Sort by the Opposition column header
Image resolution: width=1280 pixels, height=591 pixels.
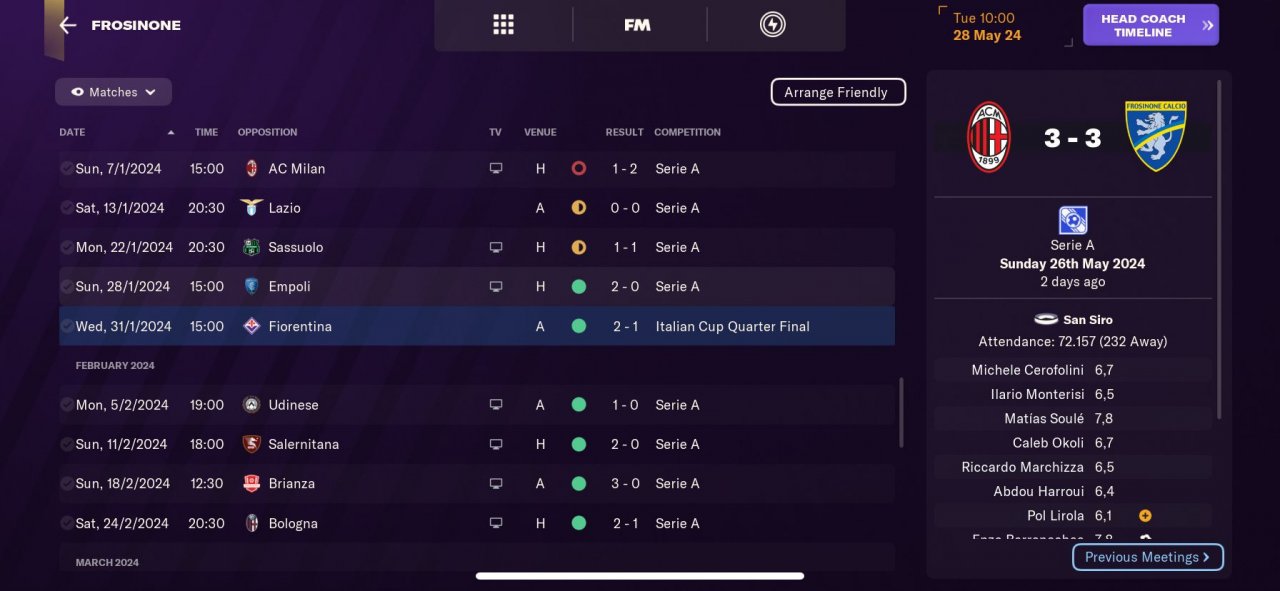(267, 132)
